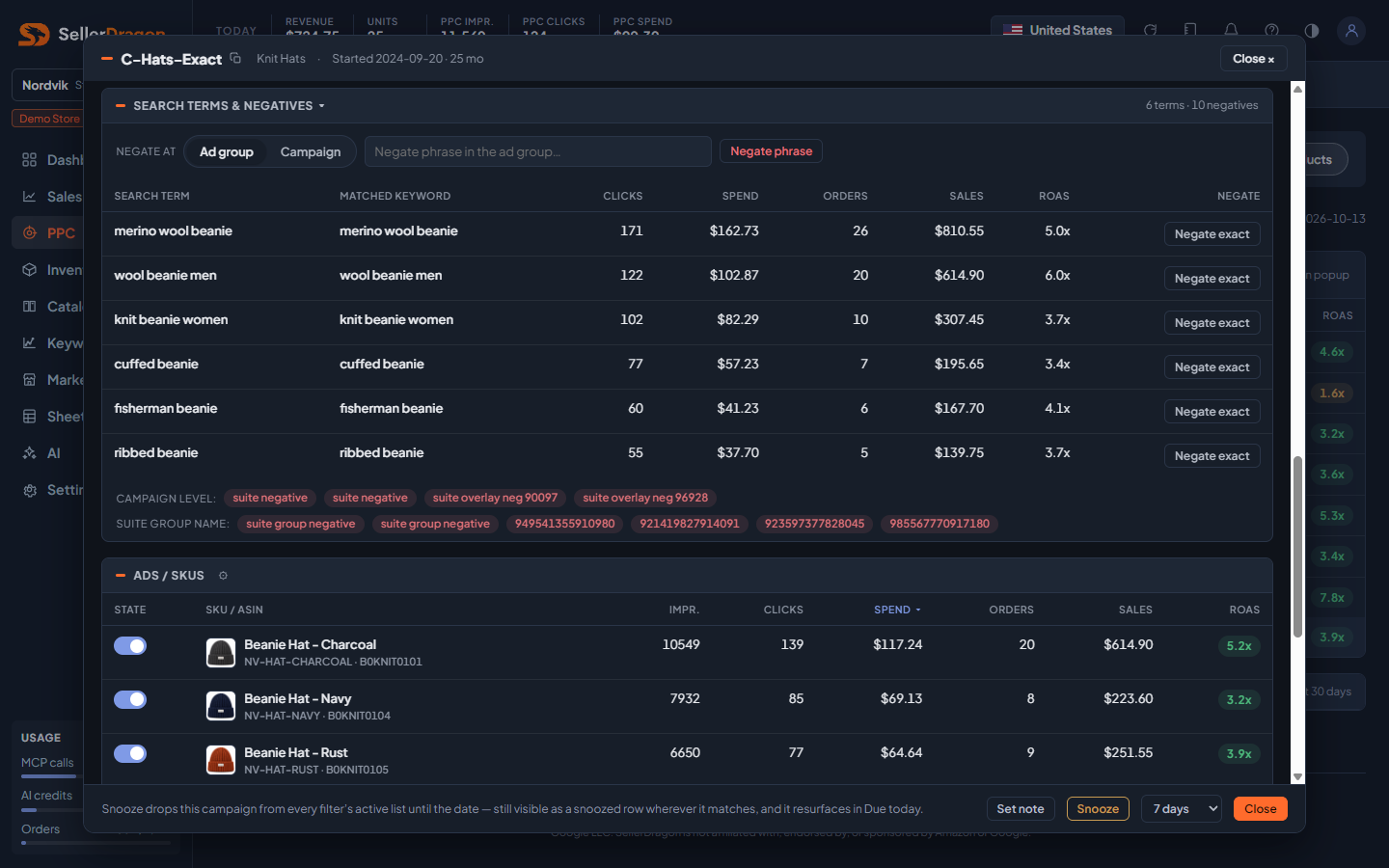This screenshot has width=1389, height=868.
Task: Click the settings gear next to ADS / SKUS
Action: pos(223,576)
